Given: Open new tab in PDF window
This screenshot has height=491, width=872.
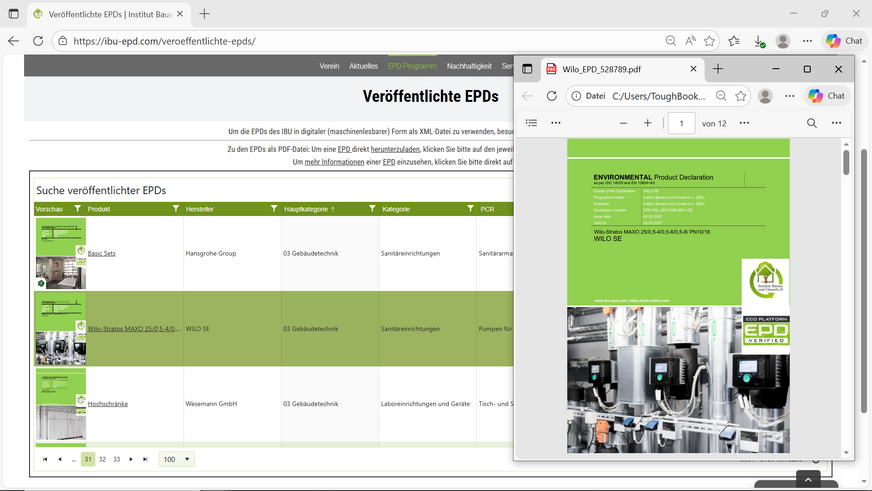Looking at the screenshot, I should (x=718, y=69).
